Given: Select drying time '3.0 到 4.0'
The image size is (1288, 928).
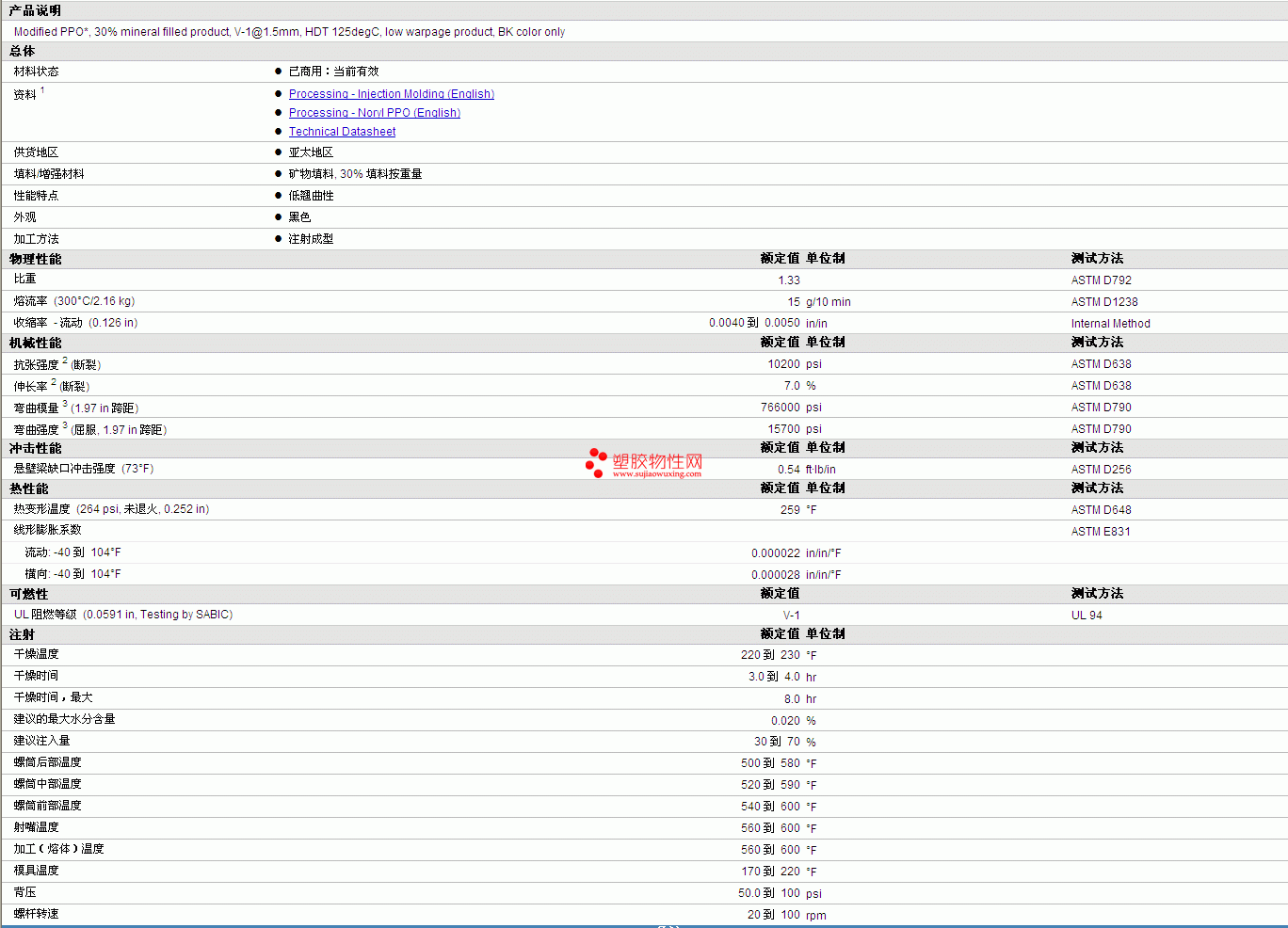Looking at the screenshot, I should [x=774, y=677].
